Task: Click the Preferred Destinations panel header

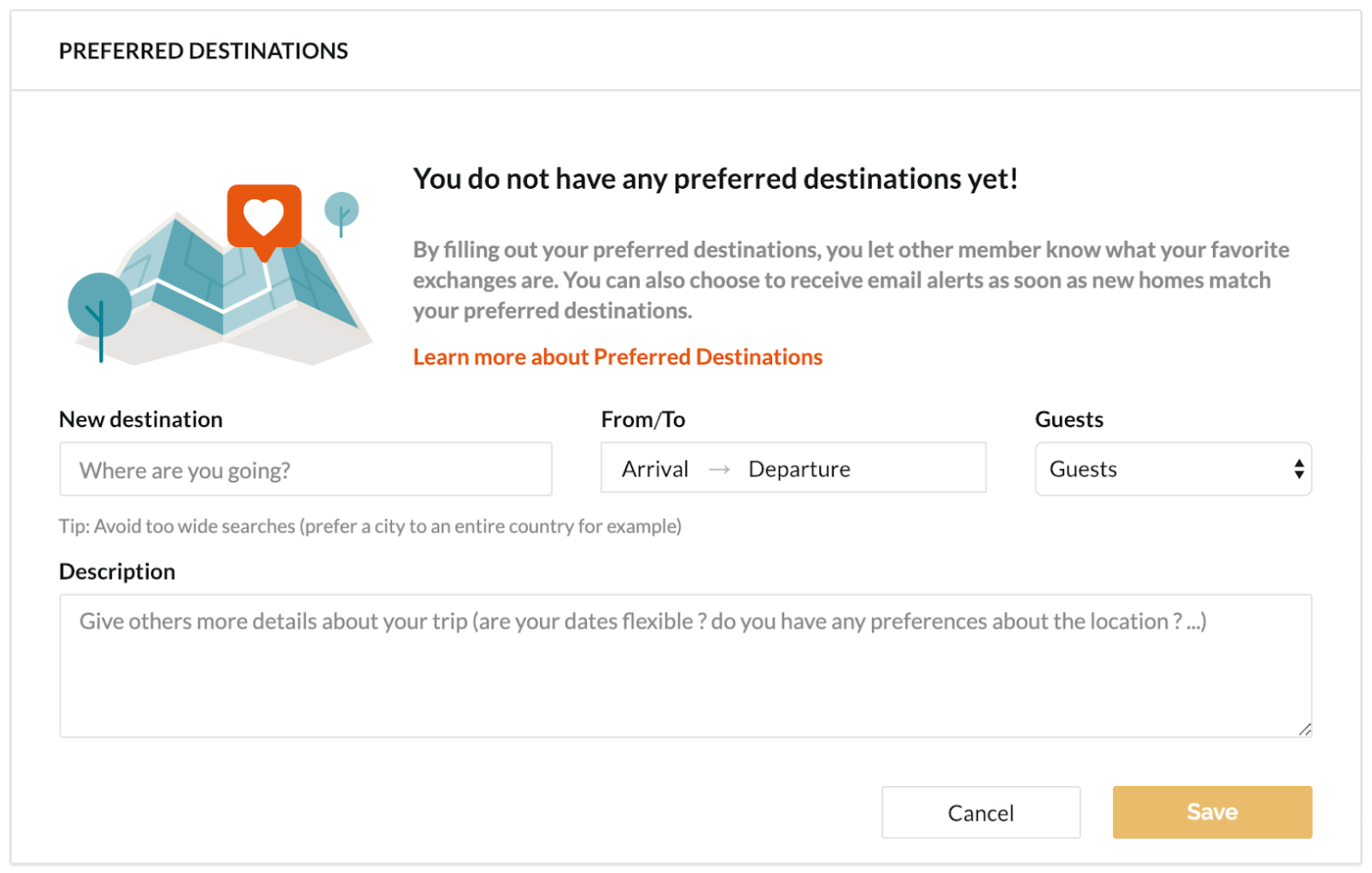Action: point(203,51)
